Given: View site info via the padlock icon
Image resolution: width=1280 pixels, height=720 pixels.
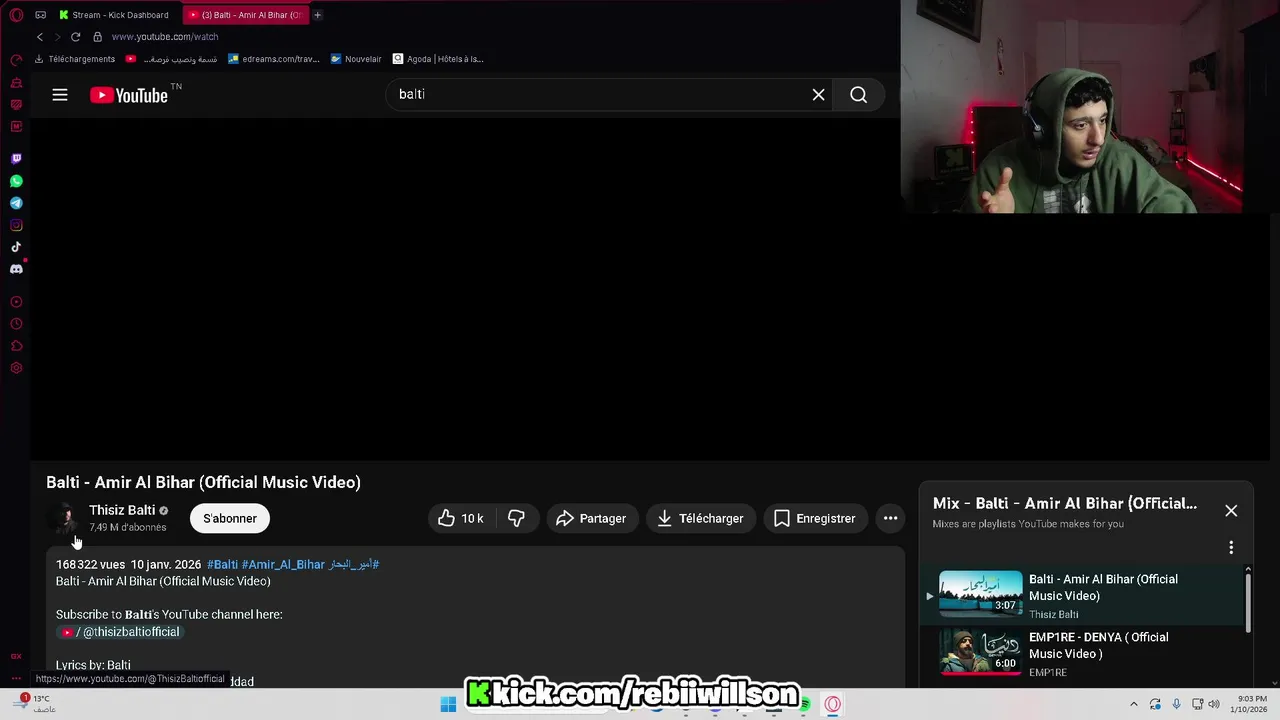Looking at the screenshot, I should [x=97, y=37].
